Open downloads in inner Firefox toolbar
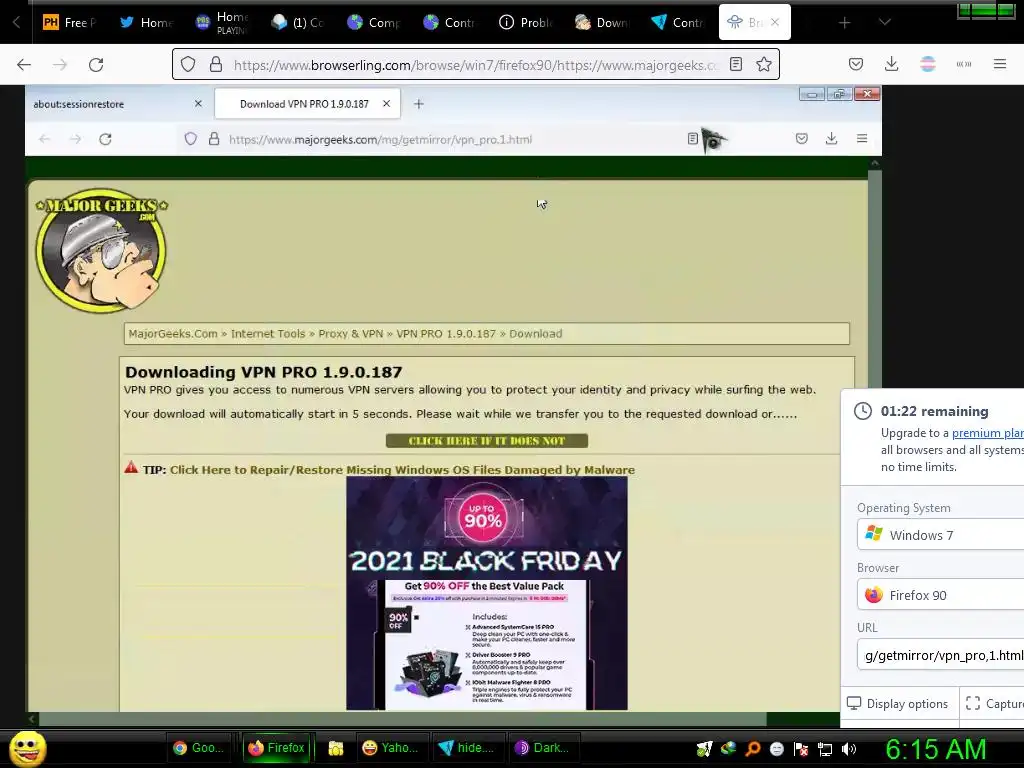The width and height of the screenshot is (1024, 768). [831, 138]
